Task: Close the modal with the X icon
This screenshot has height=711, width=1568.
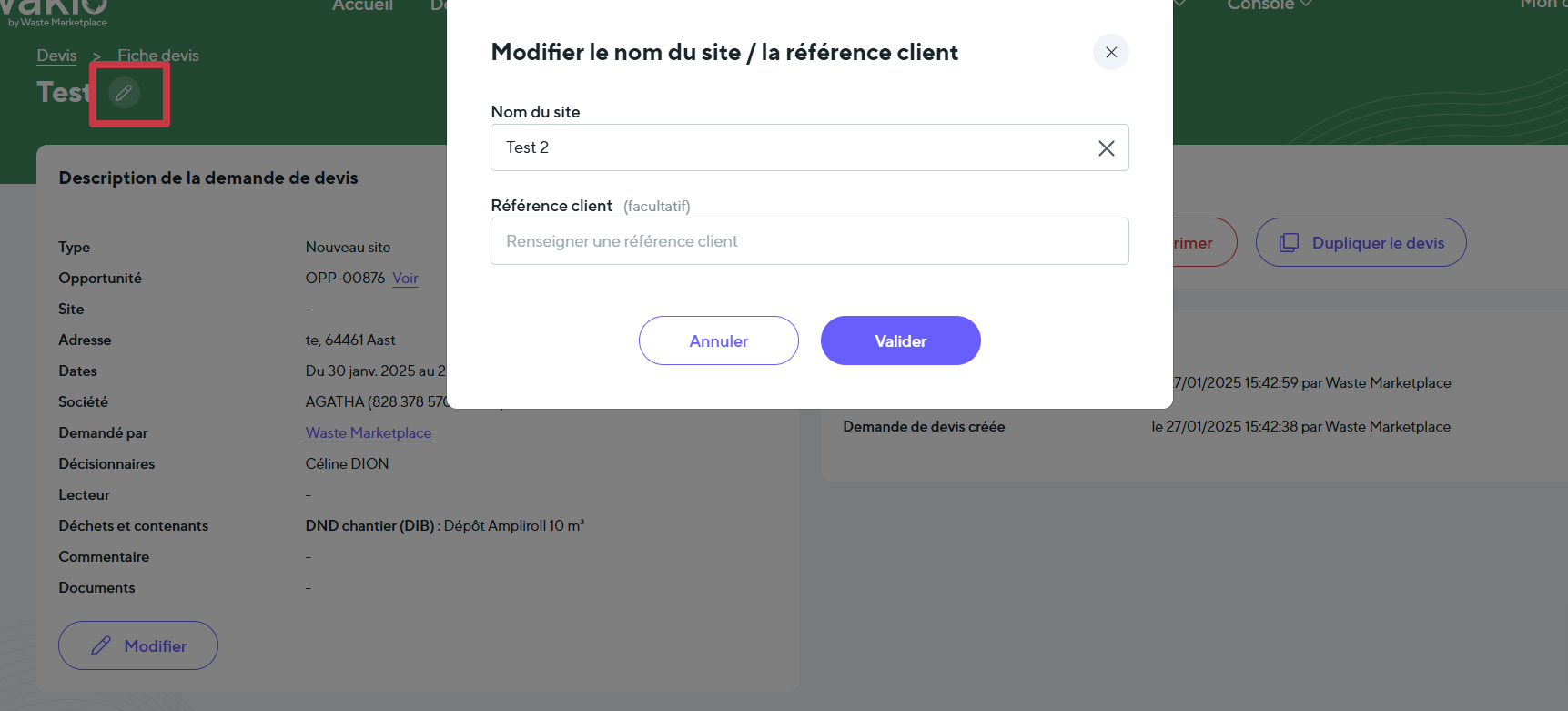Action: [1110, 53]
